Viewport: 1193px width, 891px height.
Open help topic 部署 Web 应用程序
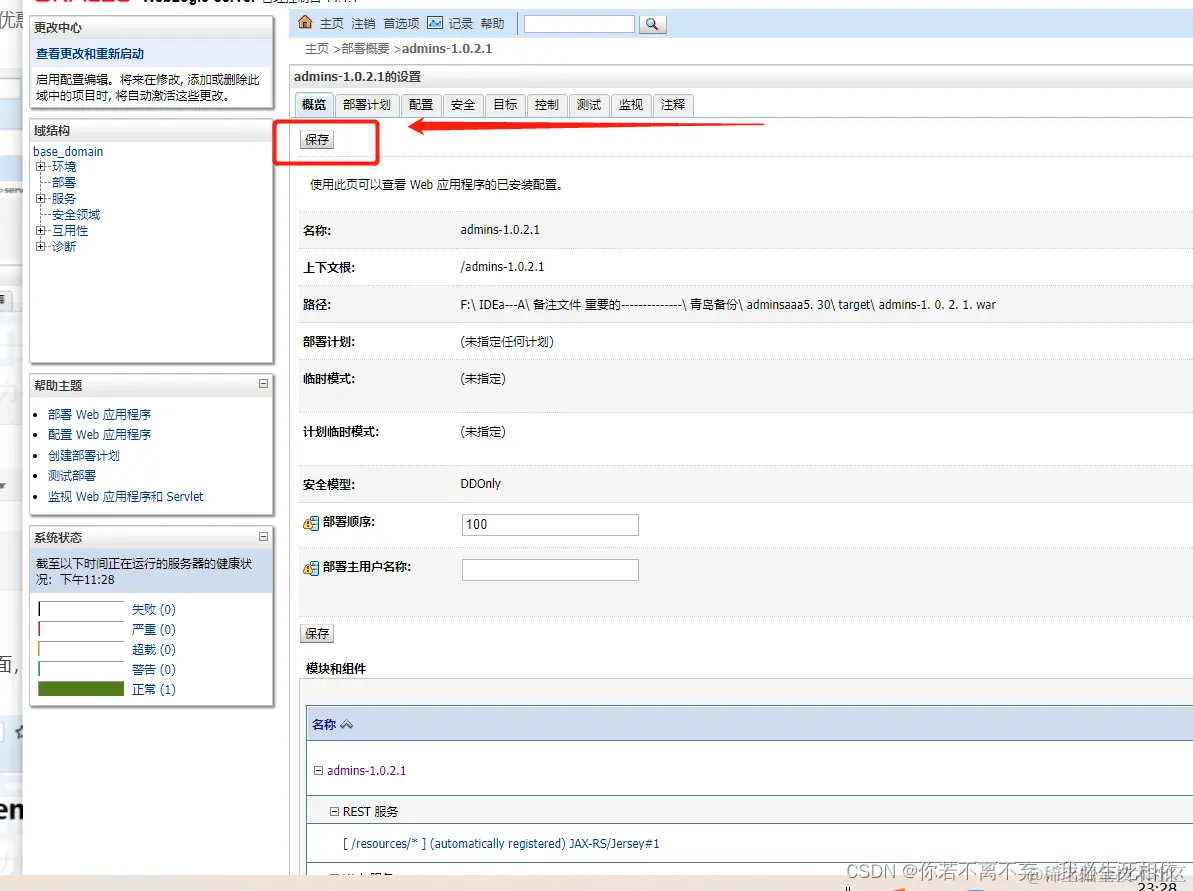pyautogui.click(x=100, y=414)
